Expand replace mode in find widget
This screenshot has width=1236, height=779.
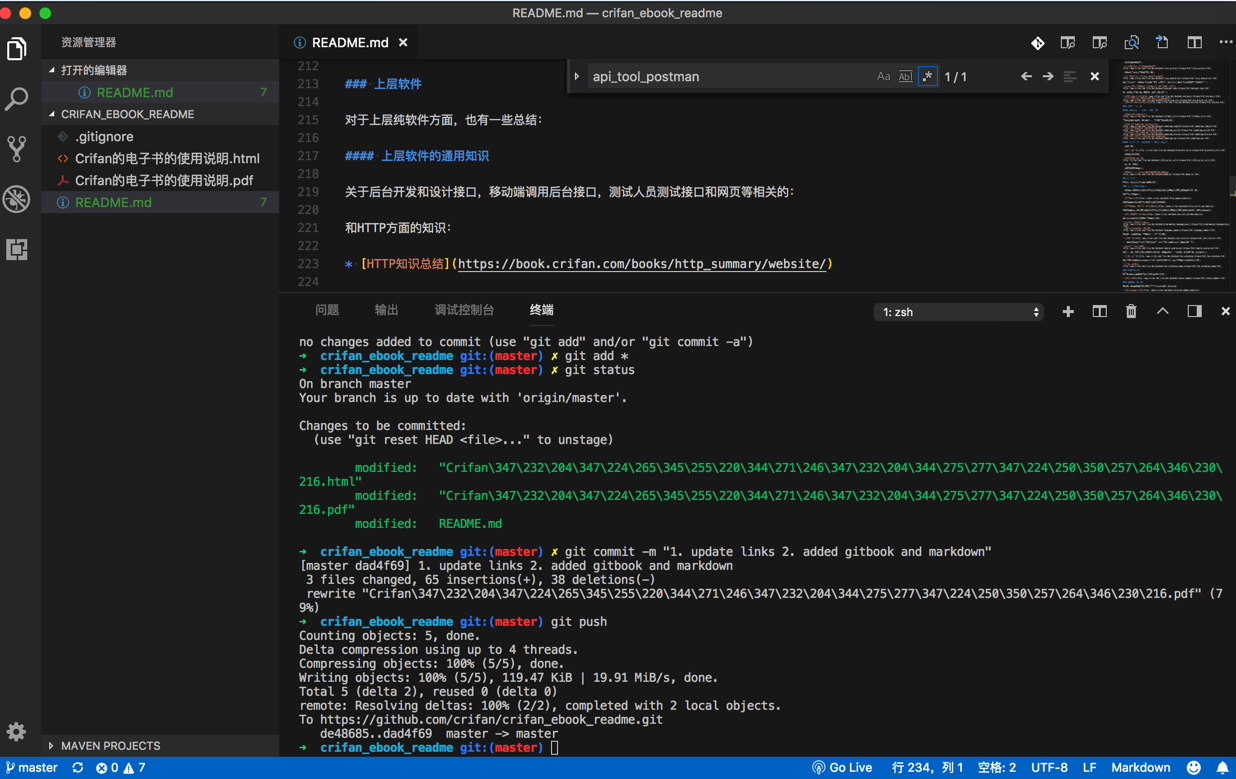[577, 76]
